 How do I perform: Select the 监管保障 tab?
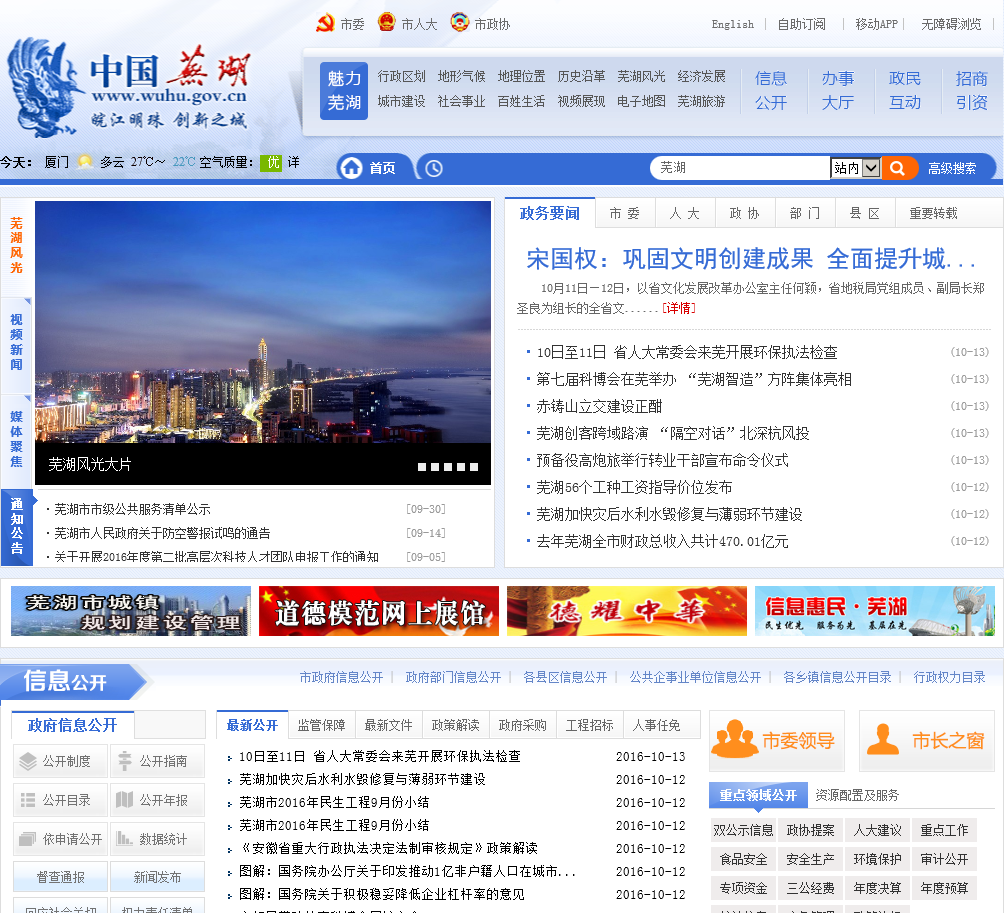tap(321, 725)
